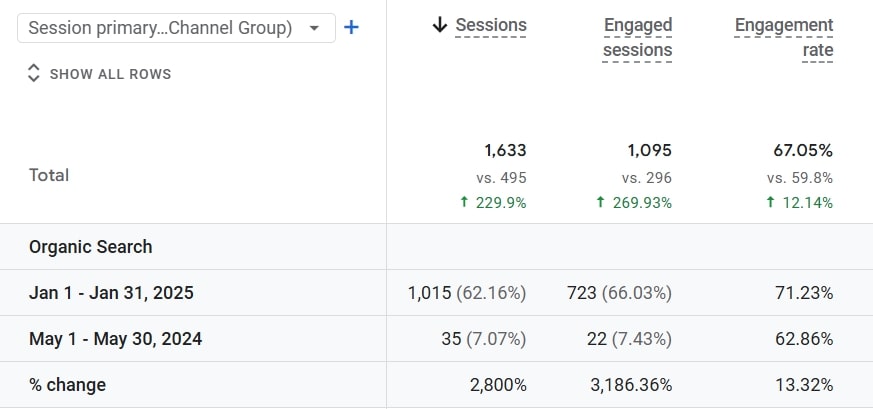The height and width of the screenshot is (409, 873).
Task: Click the 2,800% sessions change cell
Action: click(x=497, y=385)
